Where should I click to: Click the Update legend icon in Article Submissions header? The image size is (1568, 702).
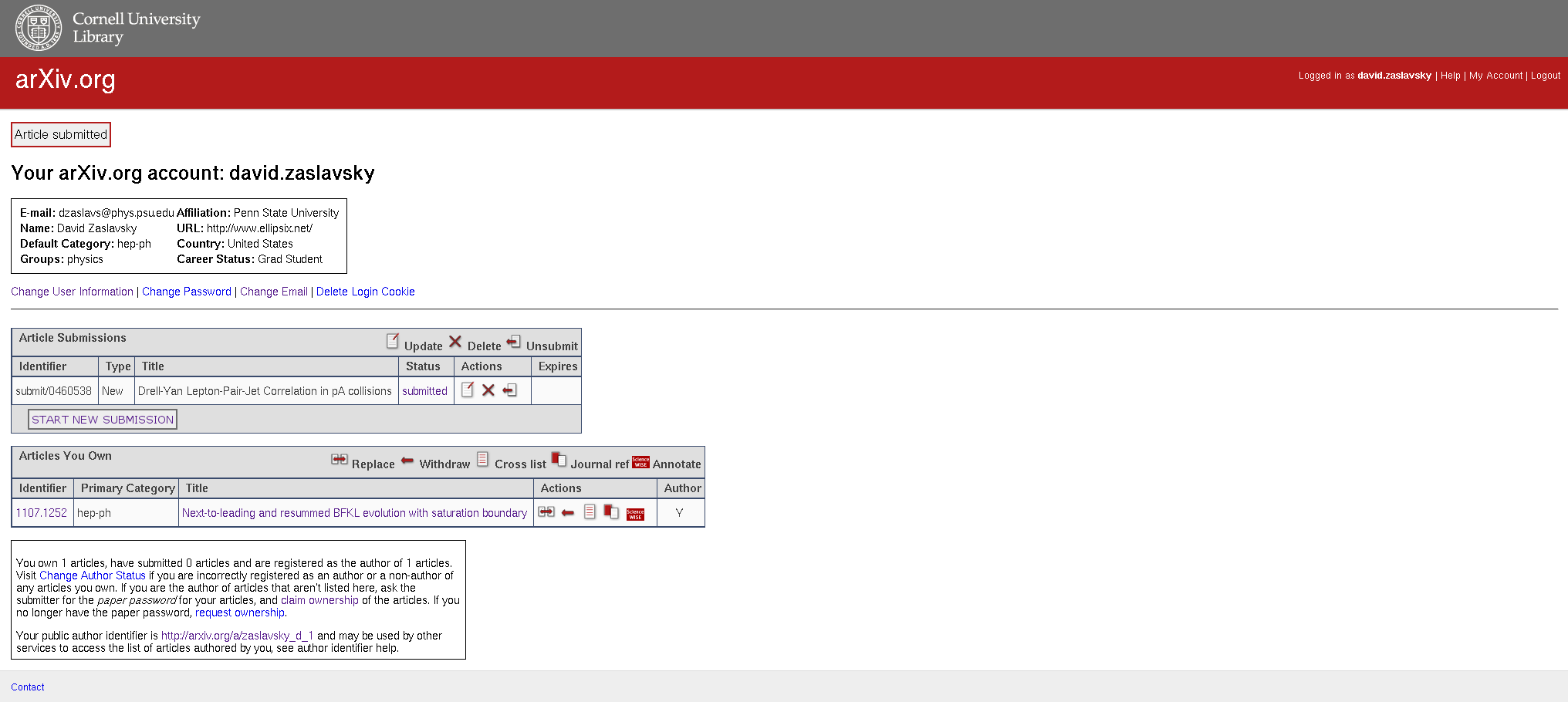(393, 341)
